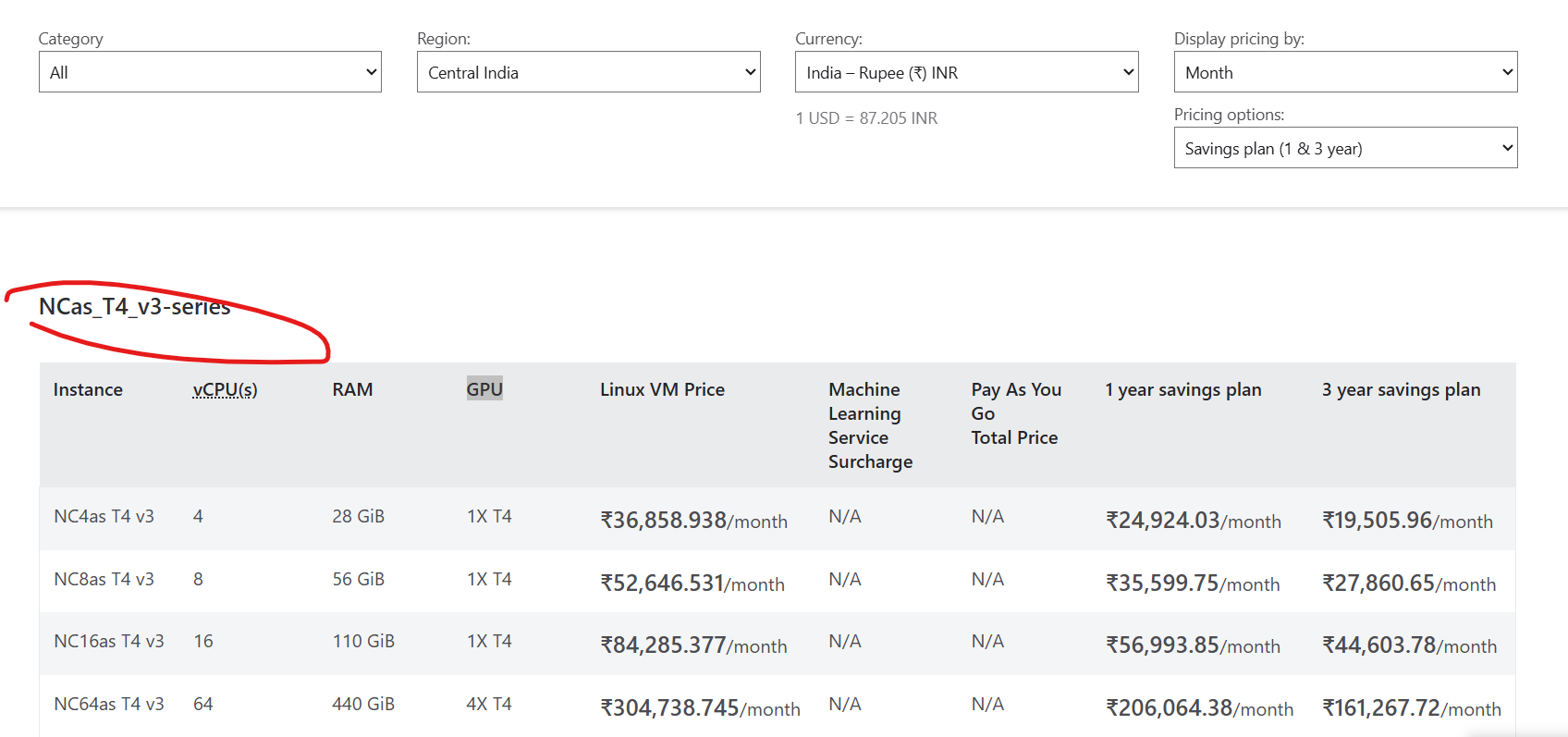The image size is (1568, 737).
Task: Open the Category dropdown set to All
Action: click(x=210, y=72)
